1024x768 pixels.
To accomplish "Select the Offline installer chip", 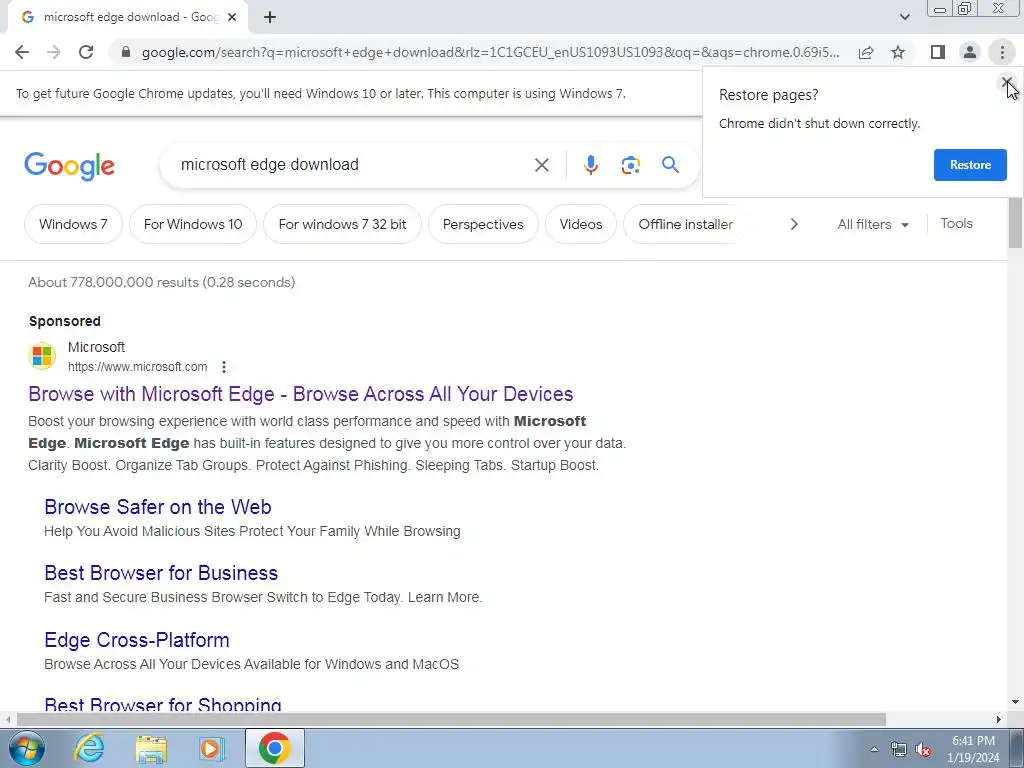I will click(x=685, y=224).
